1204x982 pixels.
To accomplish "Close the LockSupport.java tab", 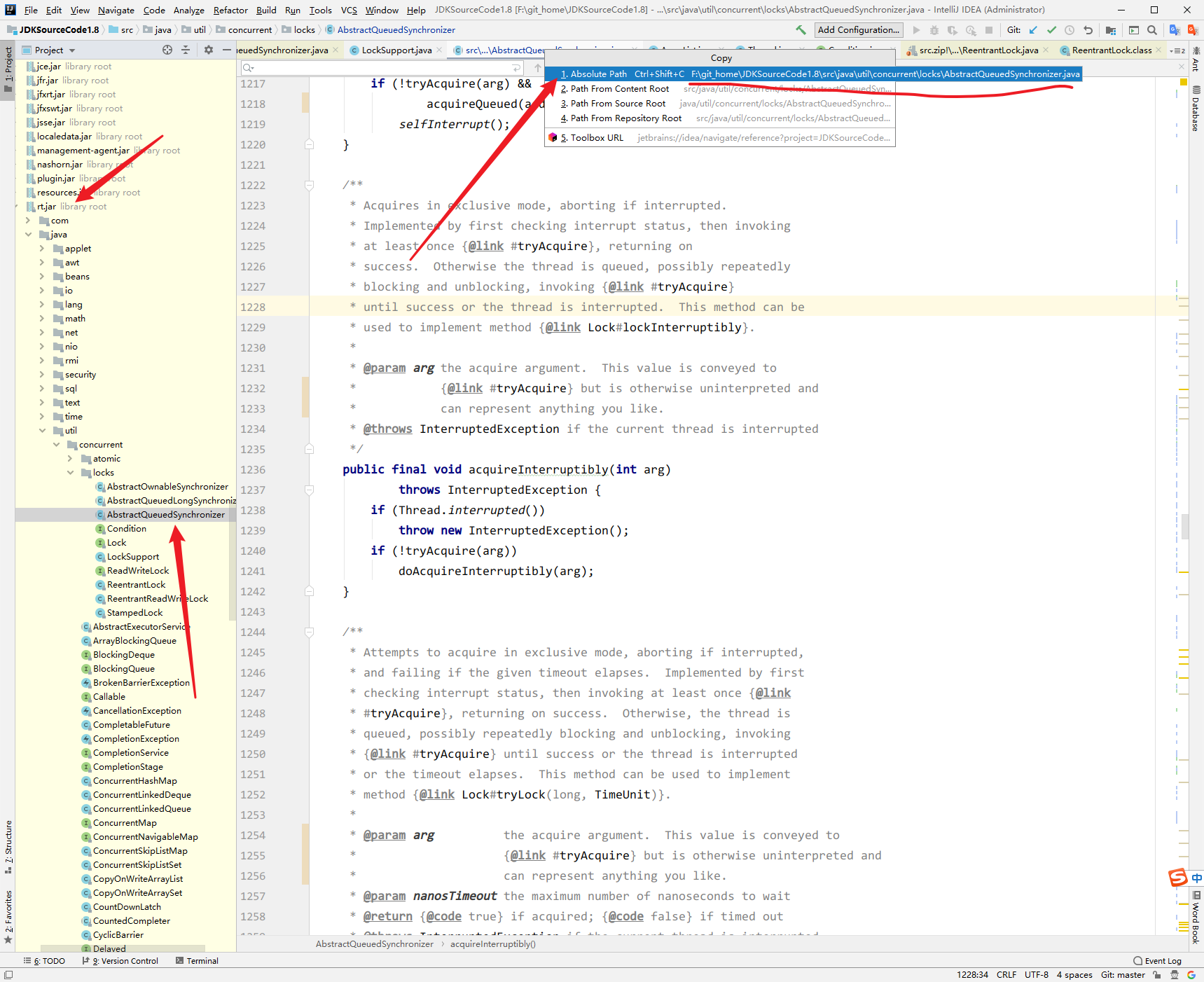I will click(439, 50).
